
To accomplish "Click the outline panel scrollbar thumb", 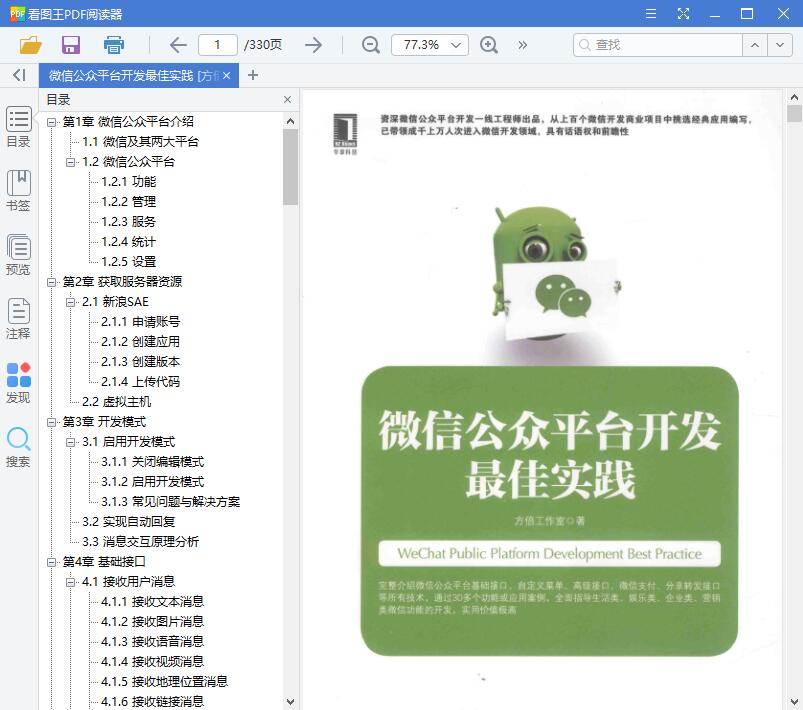I will click(x=290, y=167).
